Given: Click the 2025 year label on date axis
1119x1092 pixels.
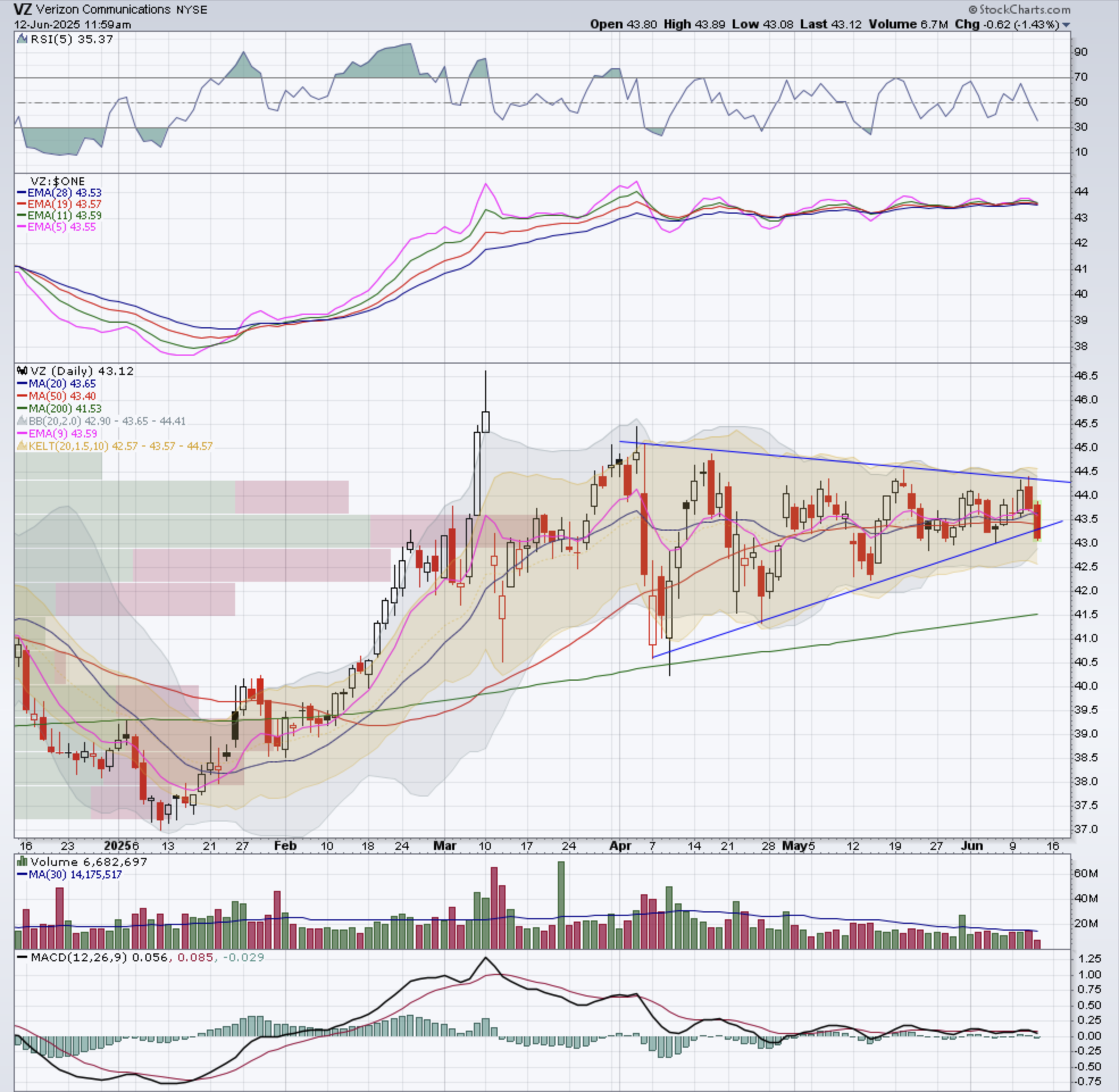Looking at the screenshot, I should click(x=118, y=845).
